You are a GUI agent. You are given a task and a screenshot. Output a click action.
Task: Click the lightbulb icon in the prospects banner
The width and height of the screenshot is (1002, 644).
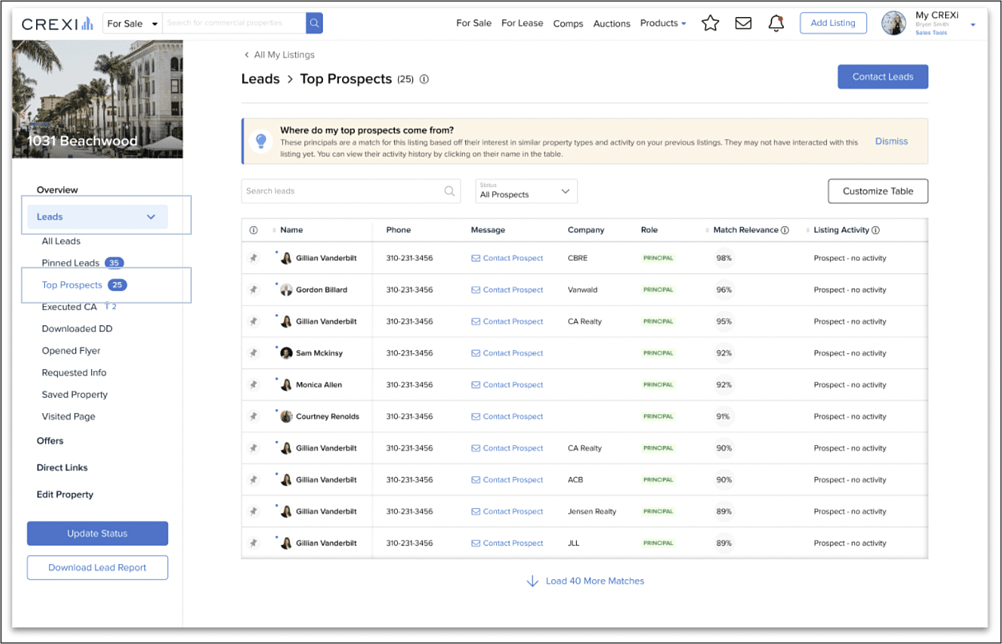pos(260,140)
